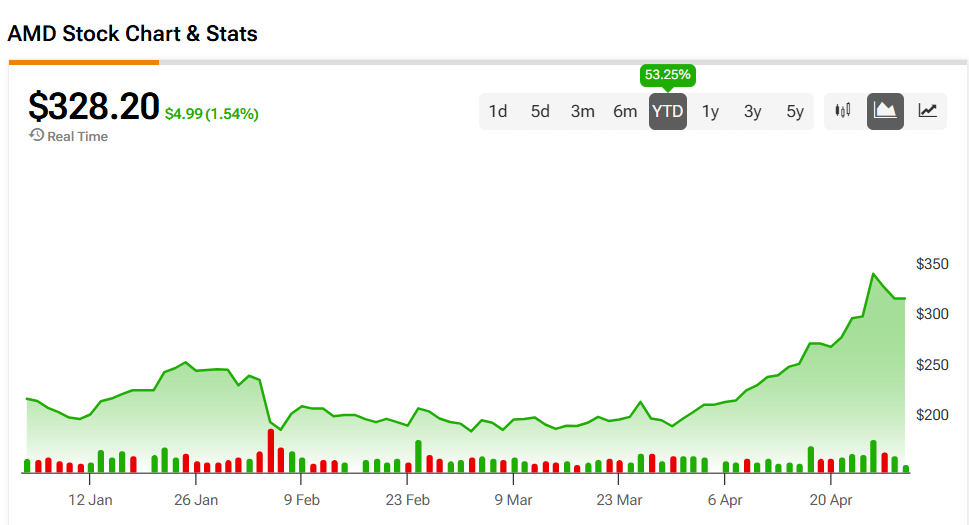Click the AMD Stock Chart & Stats heading
Viewport: 969px width, 525px height.
pyautogui.click(x=132, y=34)
